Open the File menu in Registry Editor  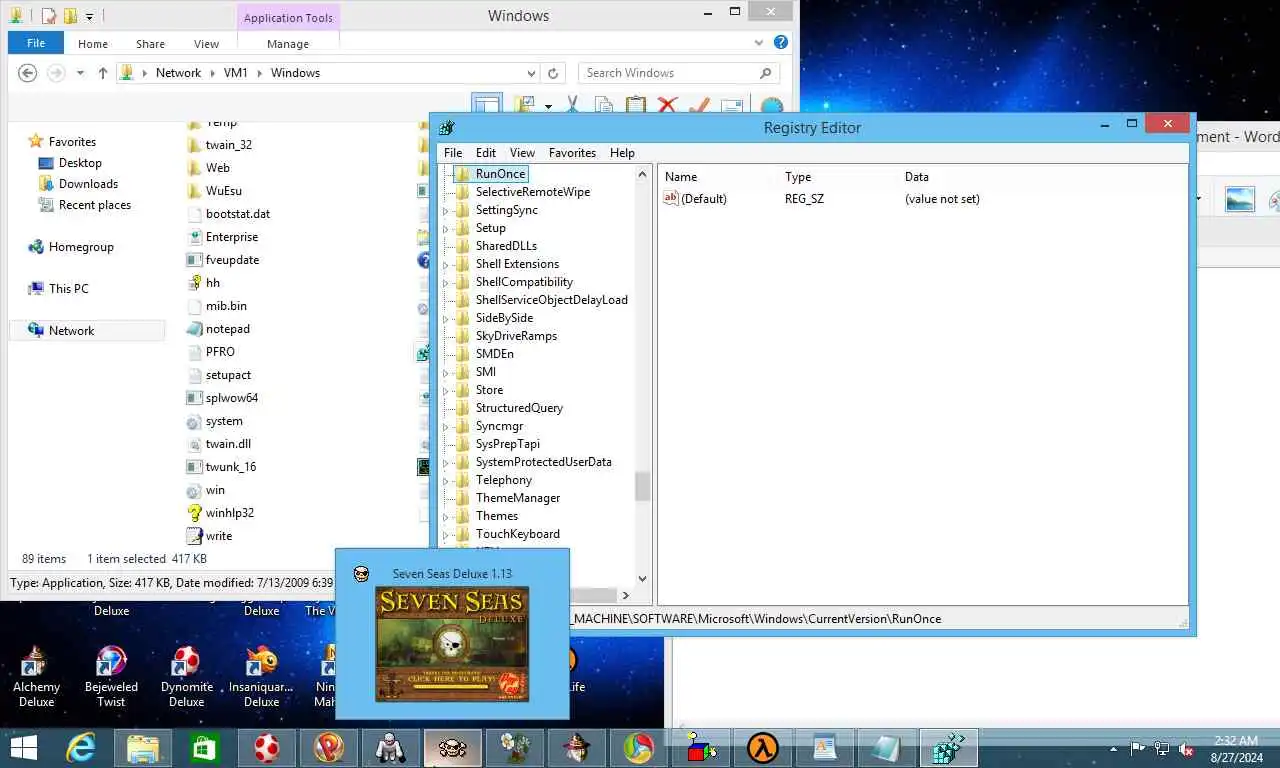point(453,153)
